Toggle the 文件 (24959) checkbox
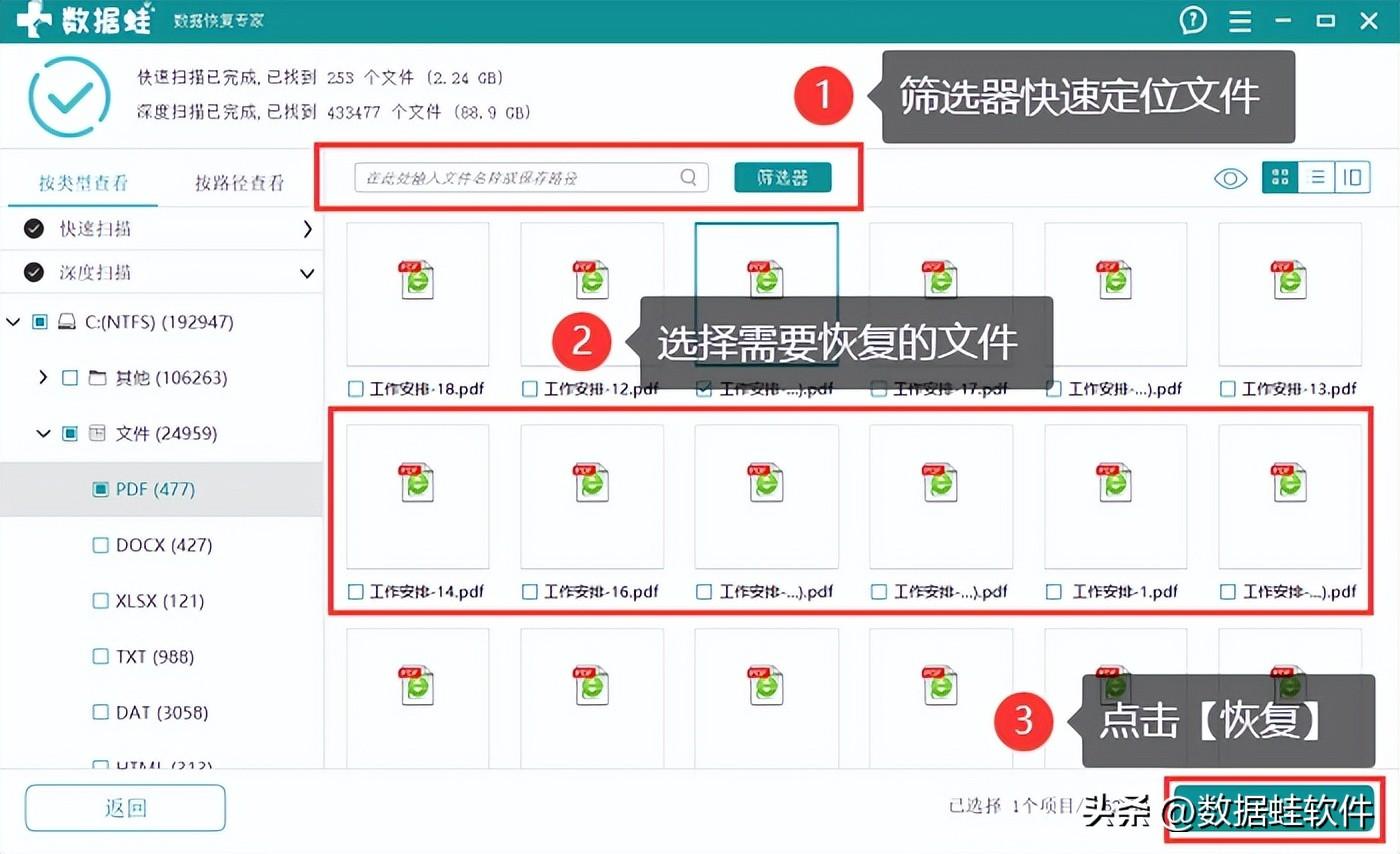This screenshot has height=854, width=1400. tap(69, 434)
